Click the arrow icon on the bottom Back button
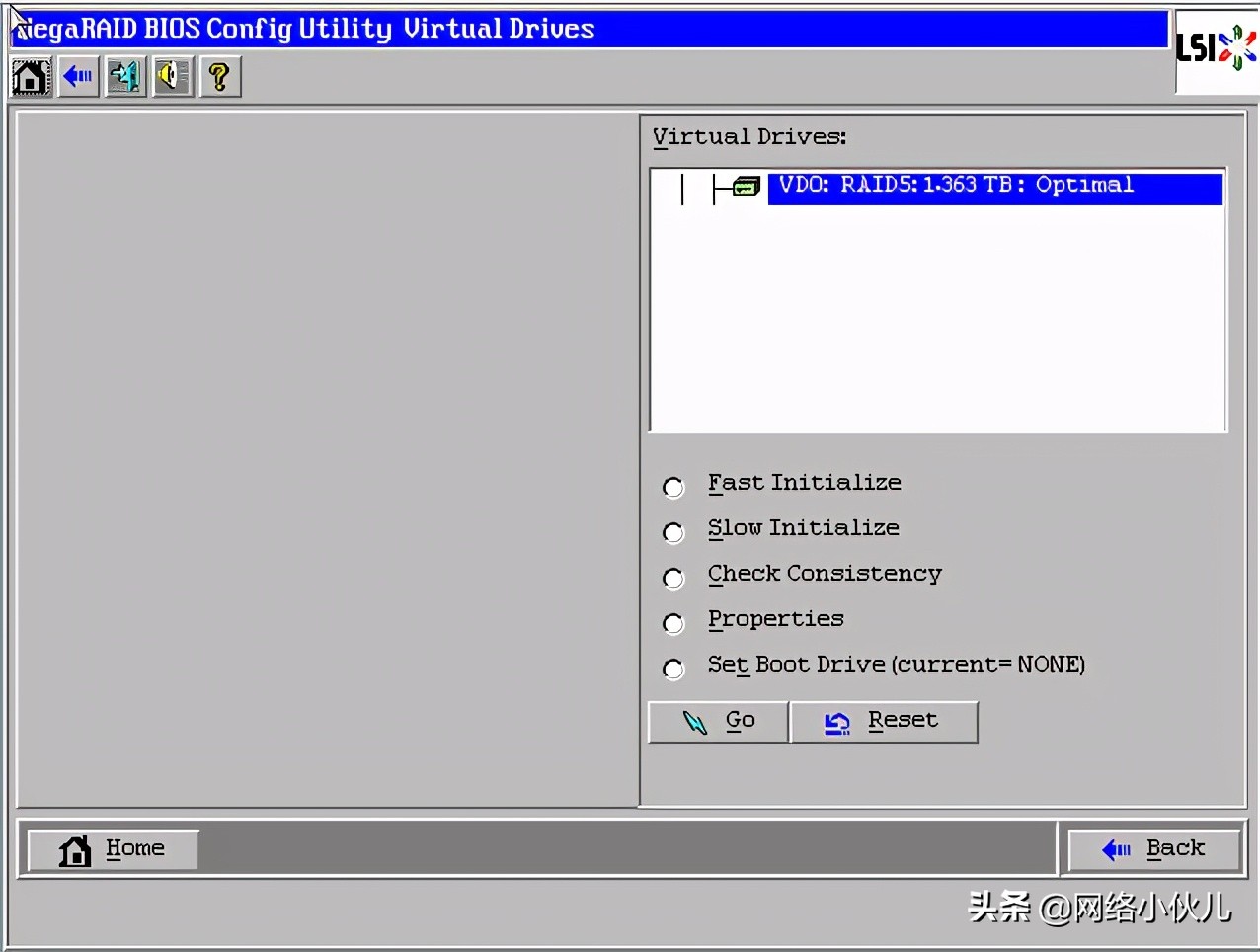The width and height of the screenshot is (1260, 952). (x=1117, y=849)
